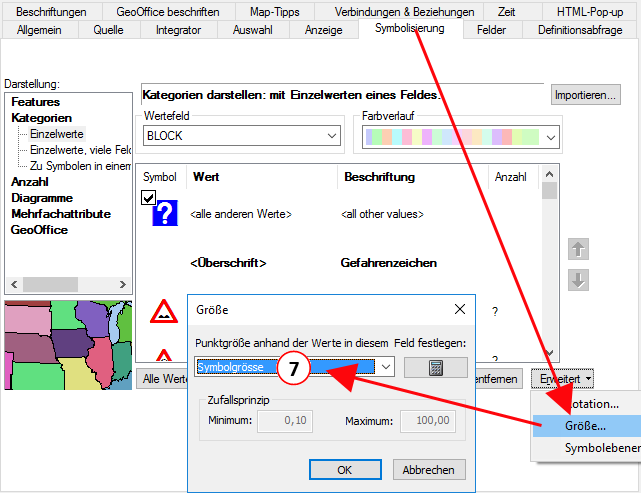Switch to the Beschriftungen tab

[x=52, y=12]
